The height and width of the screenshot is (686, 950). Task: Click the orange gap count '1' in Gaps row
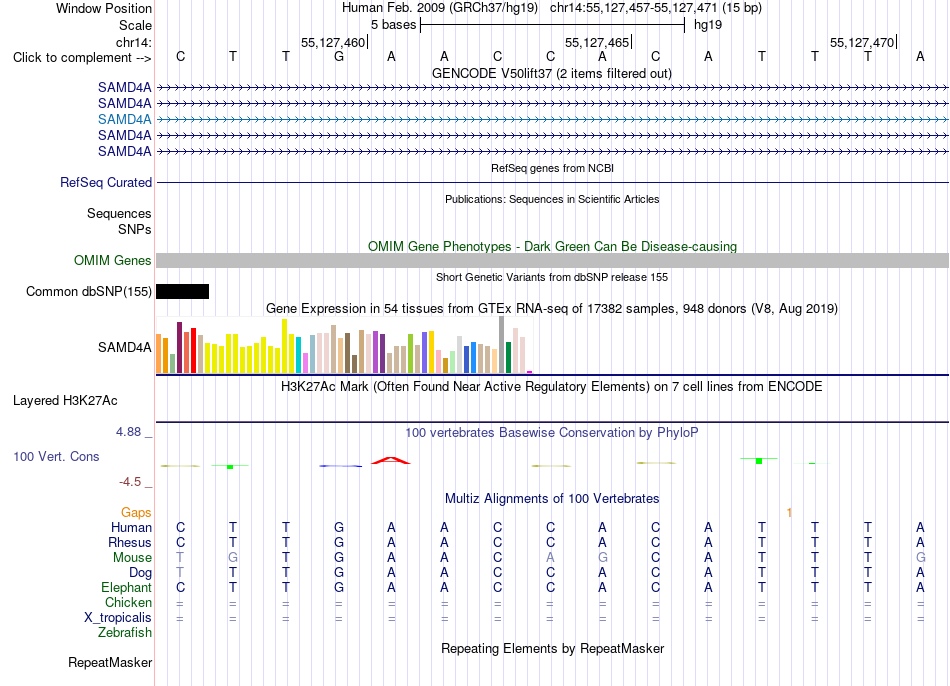pos(789,513)
